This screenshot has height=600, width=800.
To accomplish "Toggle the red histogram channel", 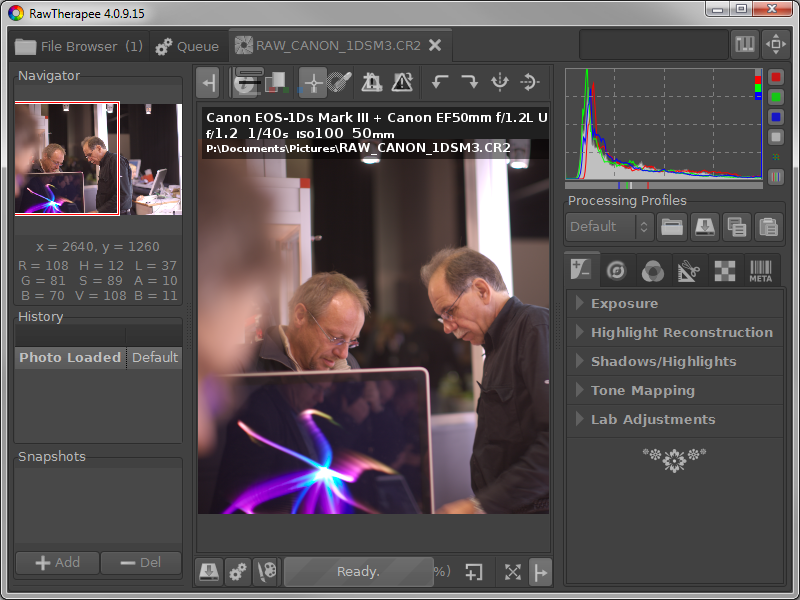I will point(776,78).
